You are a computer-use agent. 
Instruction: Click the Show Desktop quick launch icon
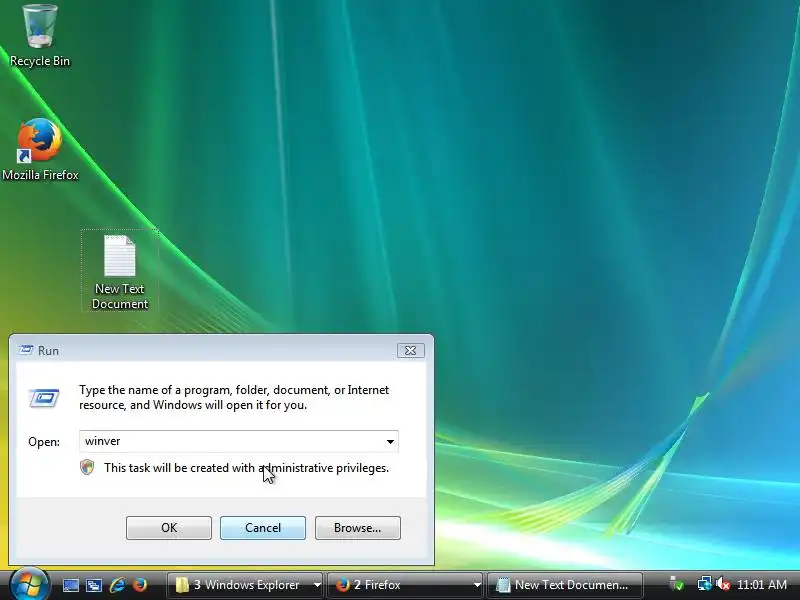pos(70,585)
